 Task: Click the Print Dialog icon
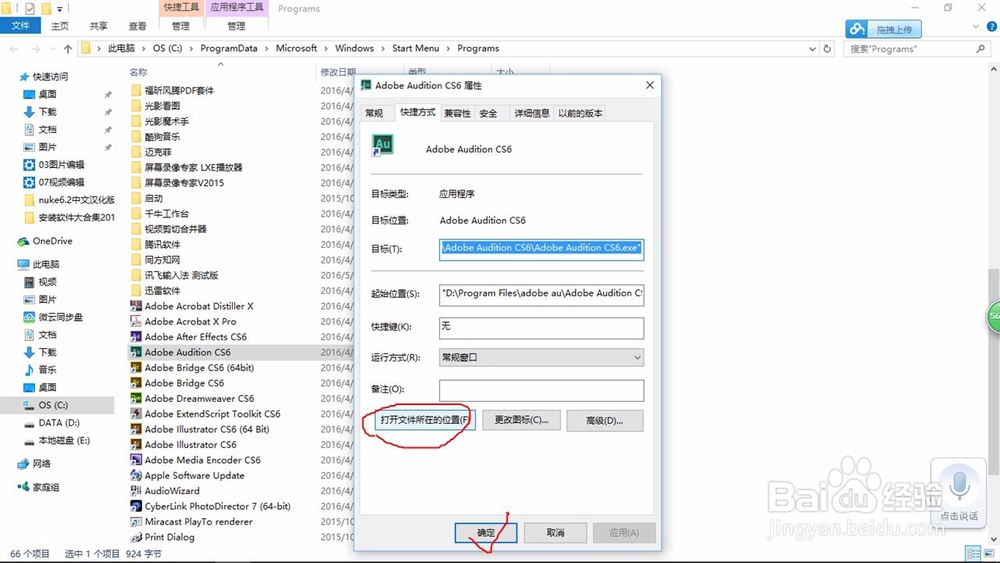tap(136, 537)
